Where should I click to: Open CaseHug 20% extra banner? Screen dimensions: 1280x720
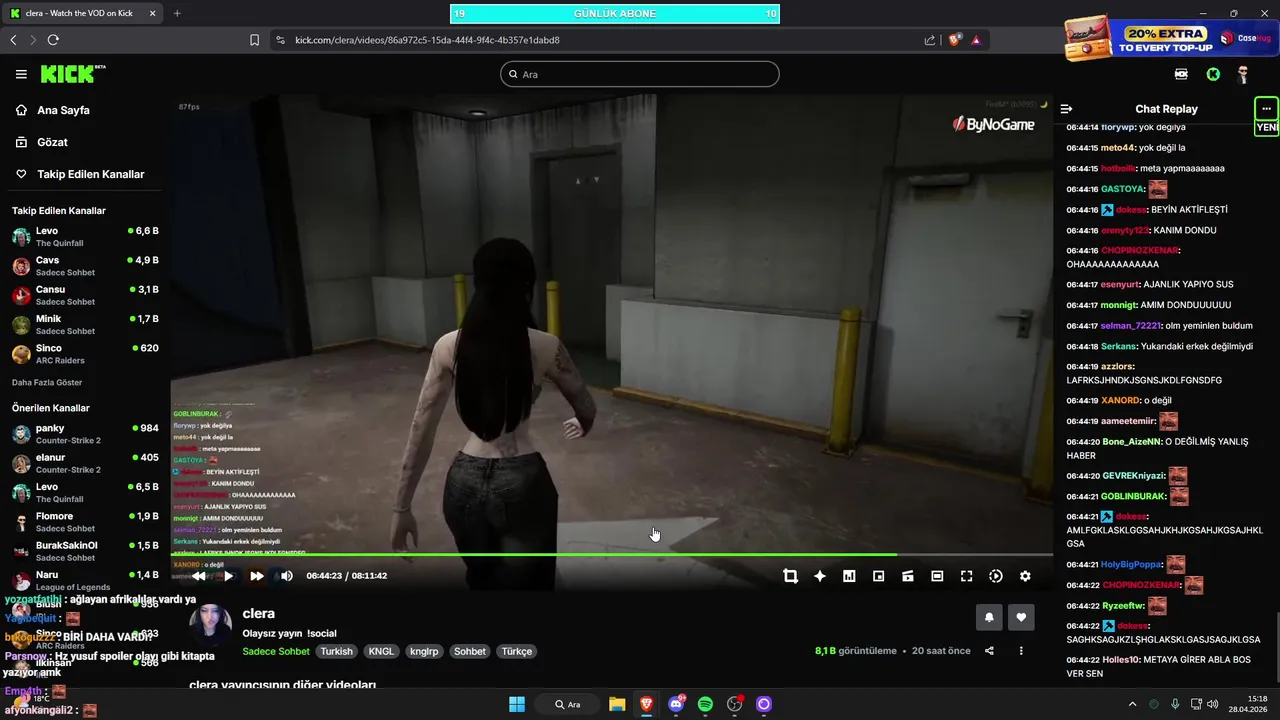pos(1170,37)
